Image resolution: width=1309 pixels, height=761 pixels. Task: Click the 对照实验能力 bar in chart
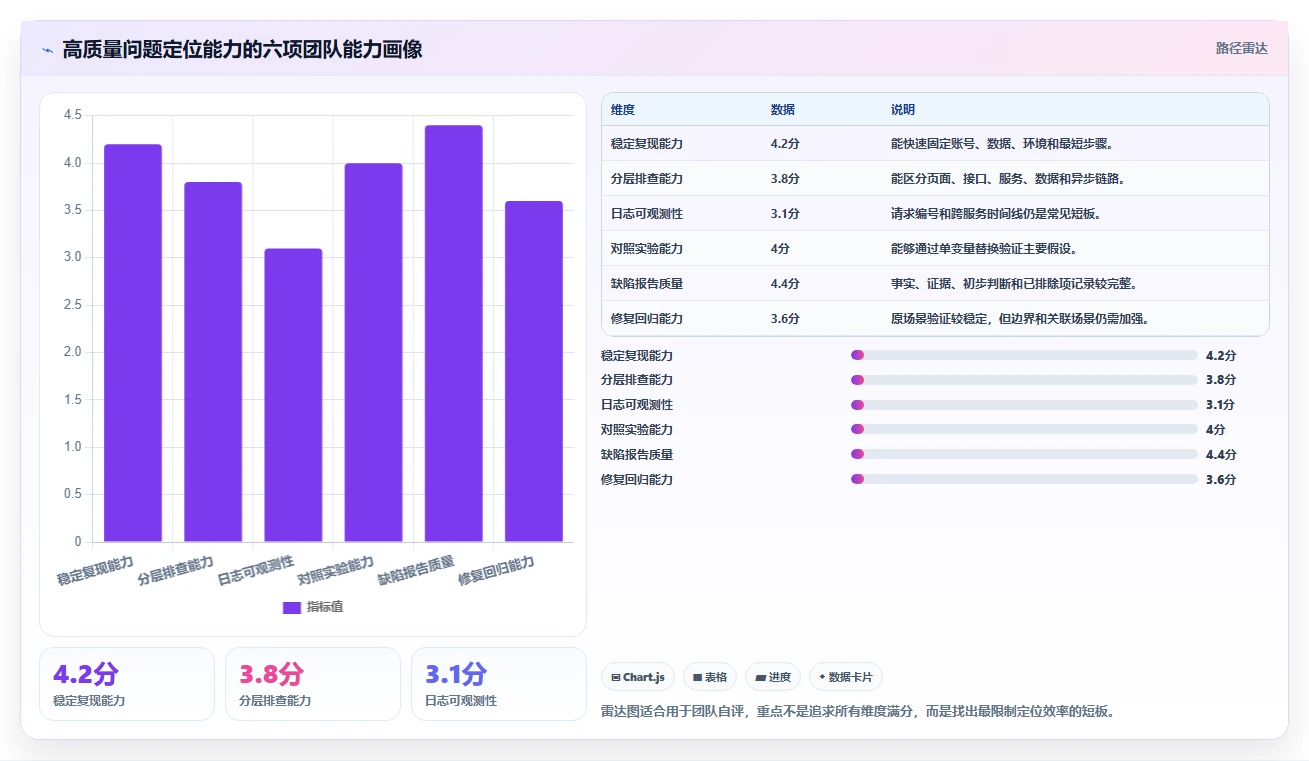pos(373,352)
